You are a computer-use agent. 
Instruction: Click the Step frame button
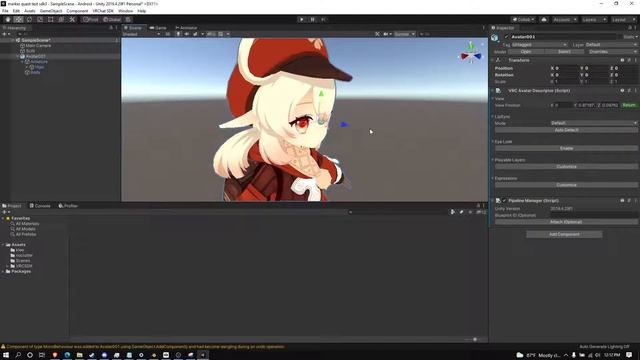click(x=323, y=20)
